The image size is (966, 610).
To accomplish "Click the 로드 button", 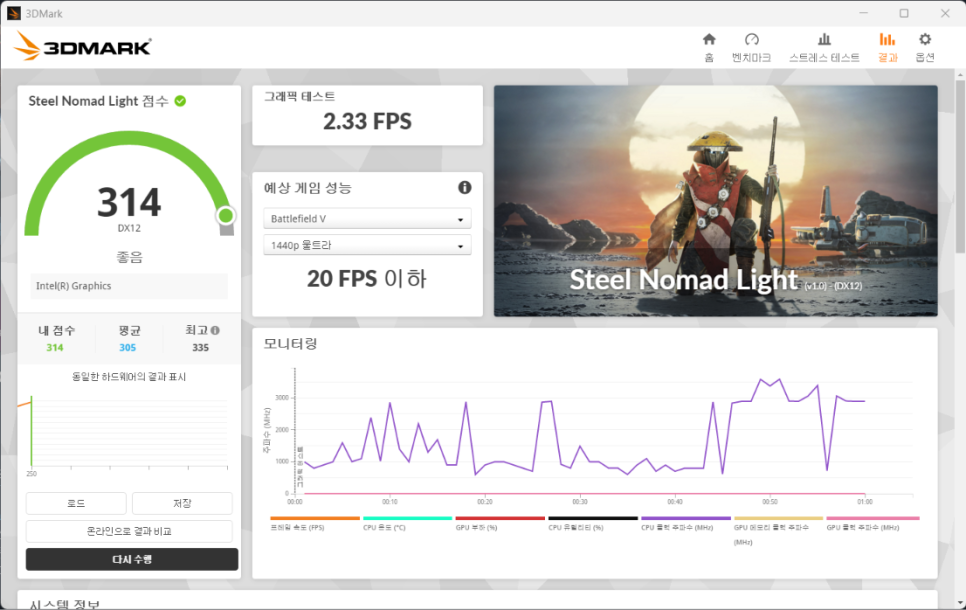I will pyautogui.click(x=76, y=503).
